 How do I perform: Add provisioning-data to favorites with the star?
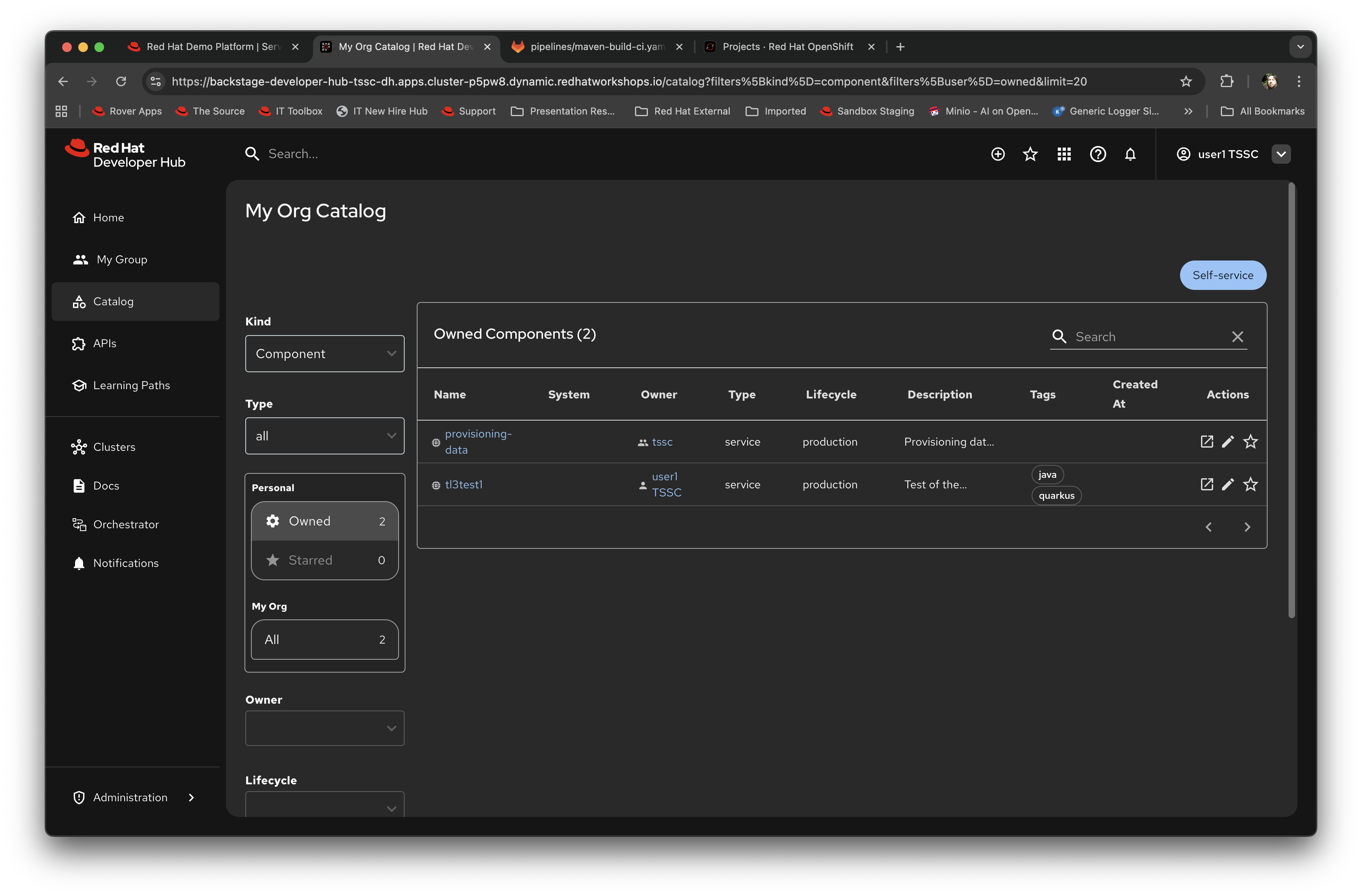pyautogui.click(x=1250, y=441)
